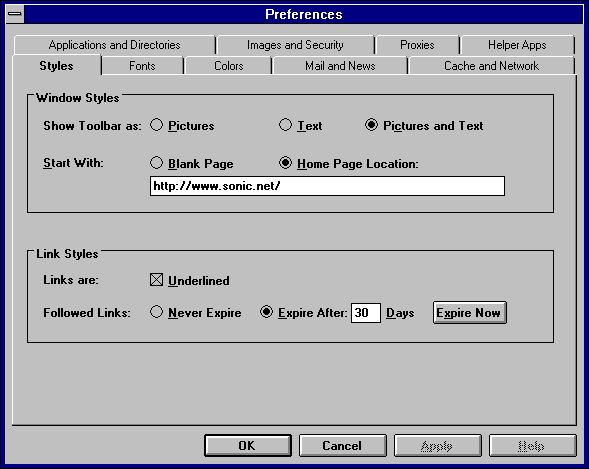Click the Expire Now button
The height and width of the screenshot is (469, 589).
470,312
